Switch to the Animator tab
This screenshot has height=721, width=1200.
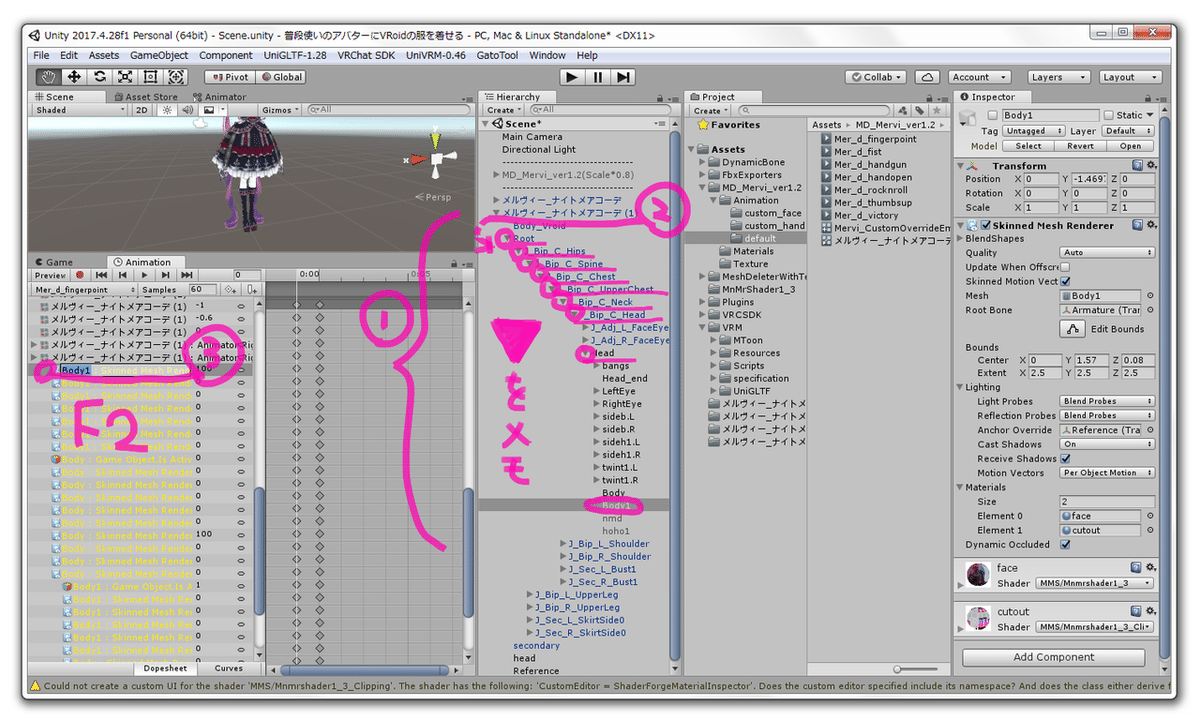click(220, 97)
